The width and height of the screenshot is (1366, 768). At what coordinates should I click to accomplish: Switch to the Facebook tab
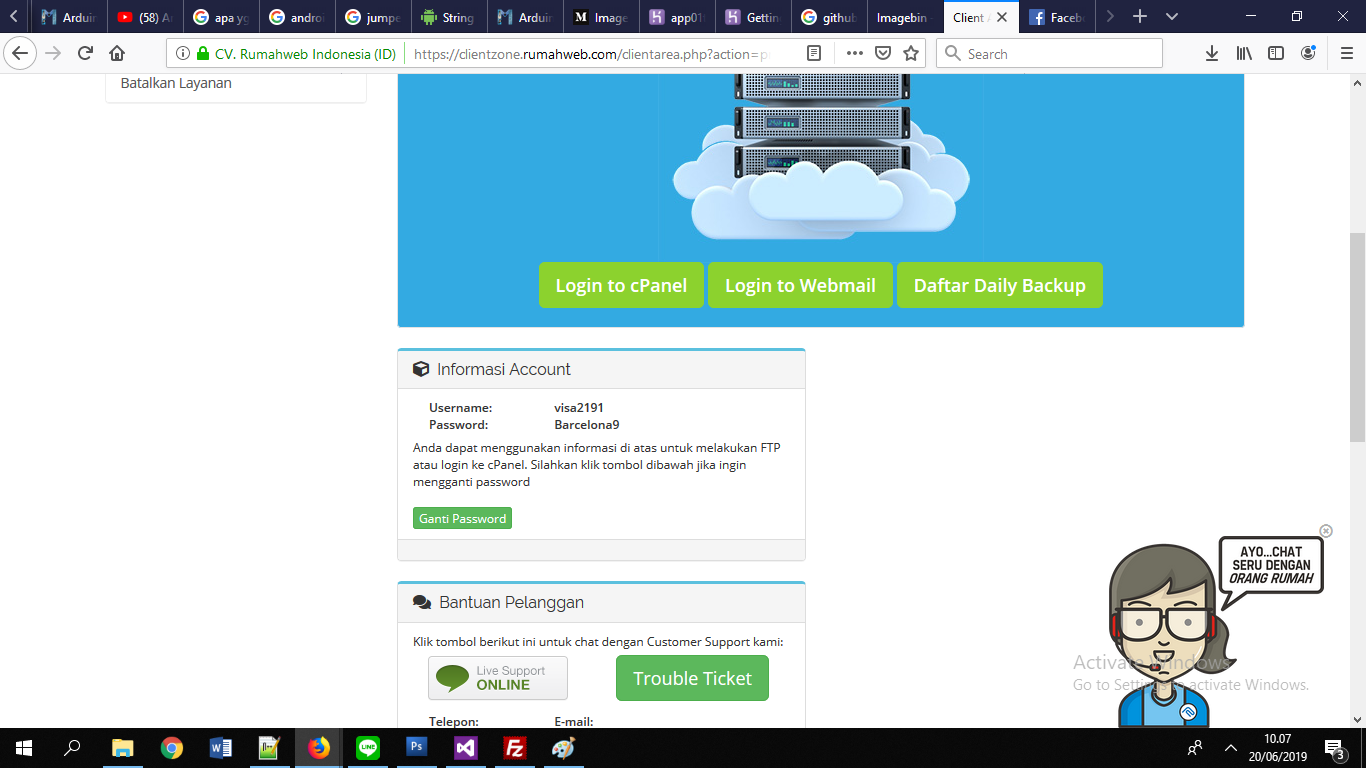coord(1056,17)
